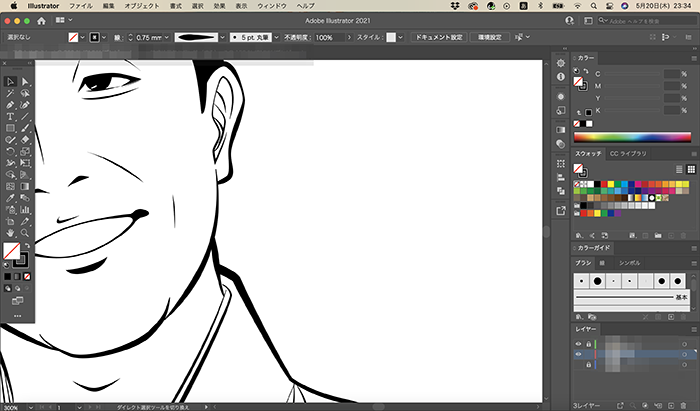The height and width of the screenshot is (411, 700).
Task: Open the variable width profile dropdown
Action: point(222,37)
